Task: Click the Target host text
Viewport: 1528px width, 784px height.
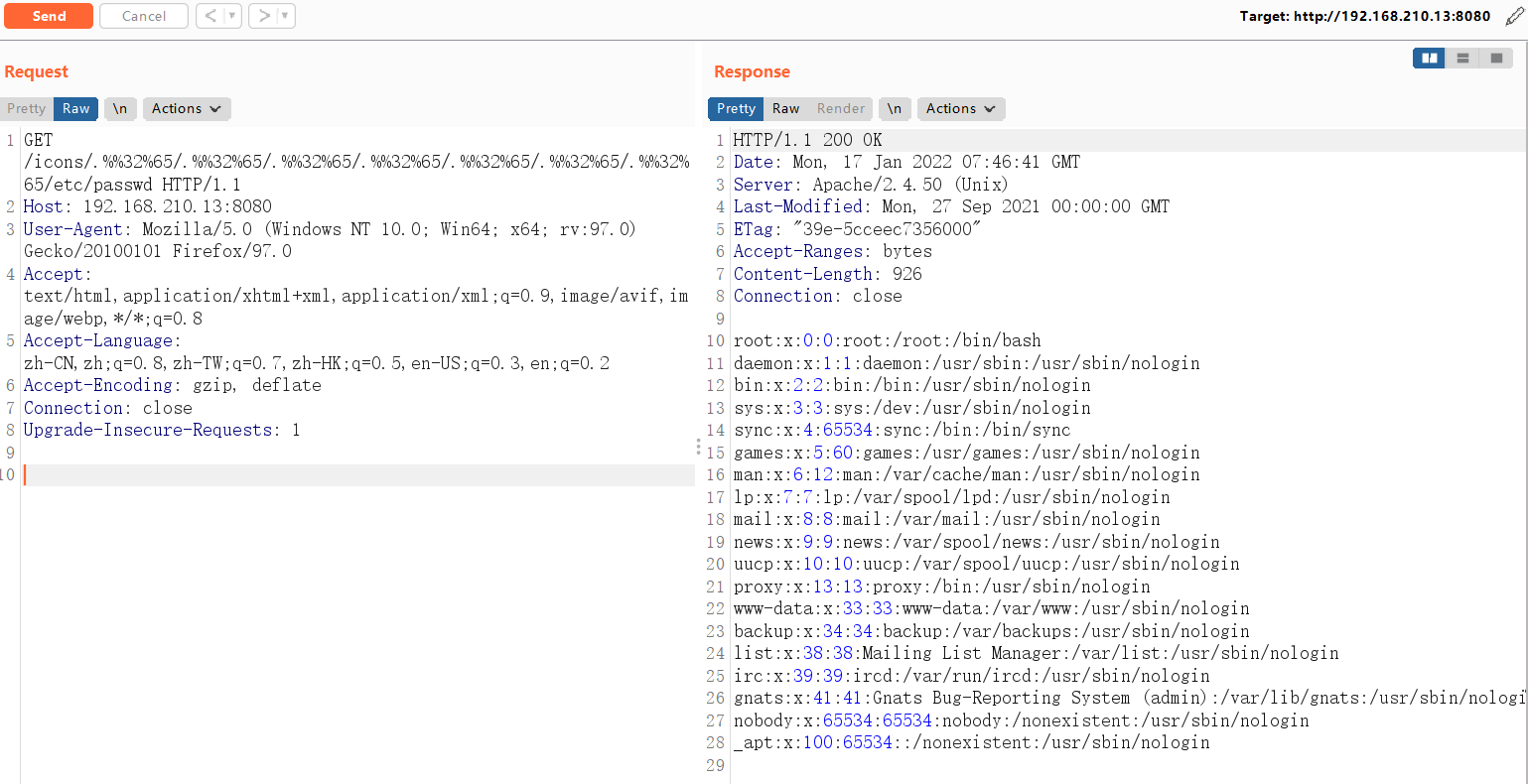Action: click(1364, 16)
